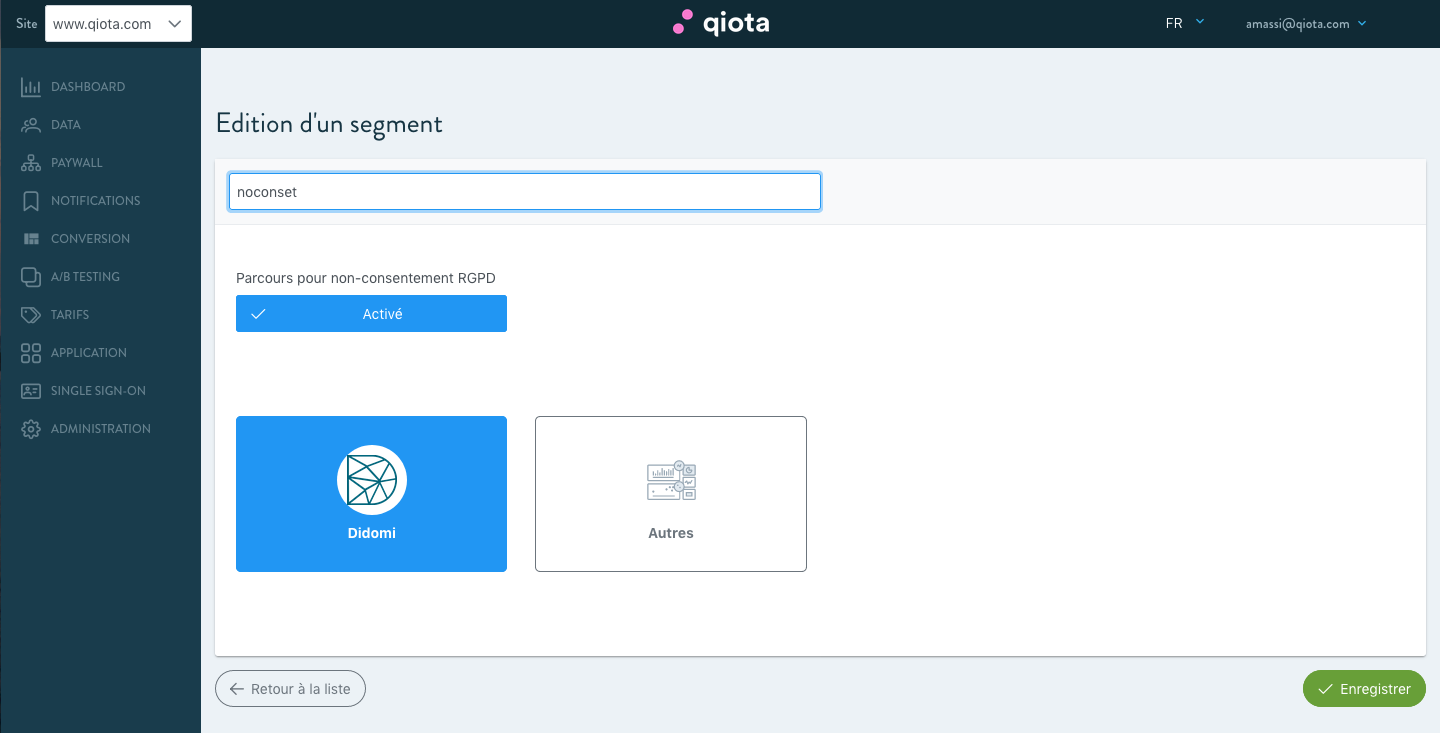
Task: Click the Didomi logo icon
Action: click(372, 480)
